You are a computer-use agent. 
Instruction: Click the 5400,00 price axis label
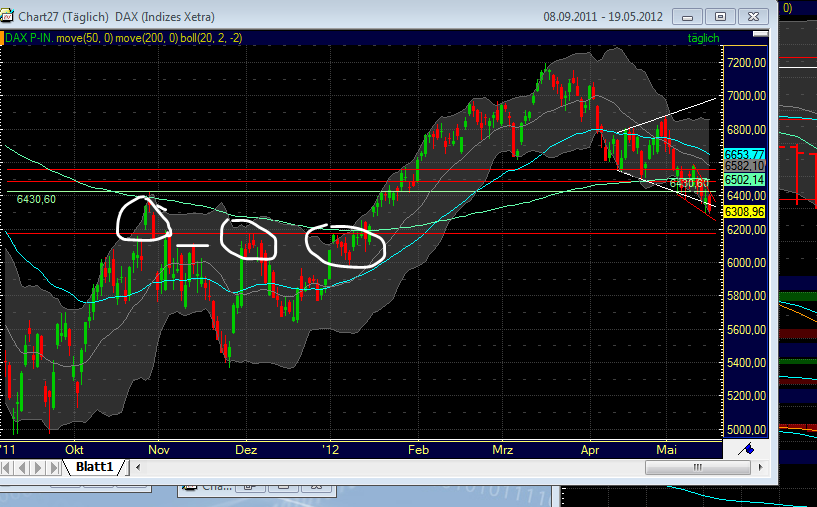[x=746, y=363]
